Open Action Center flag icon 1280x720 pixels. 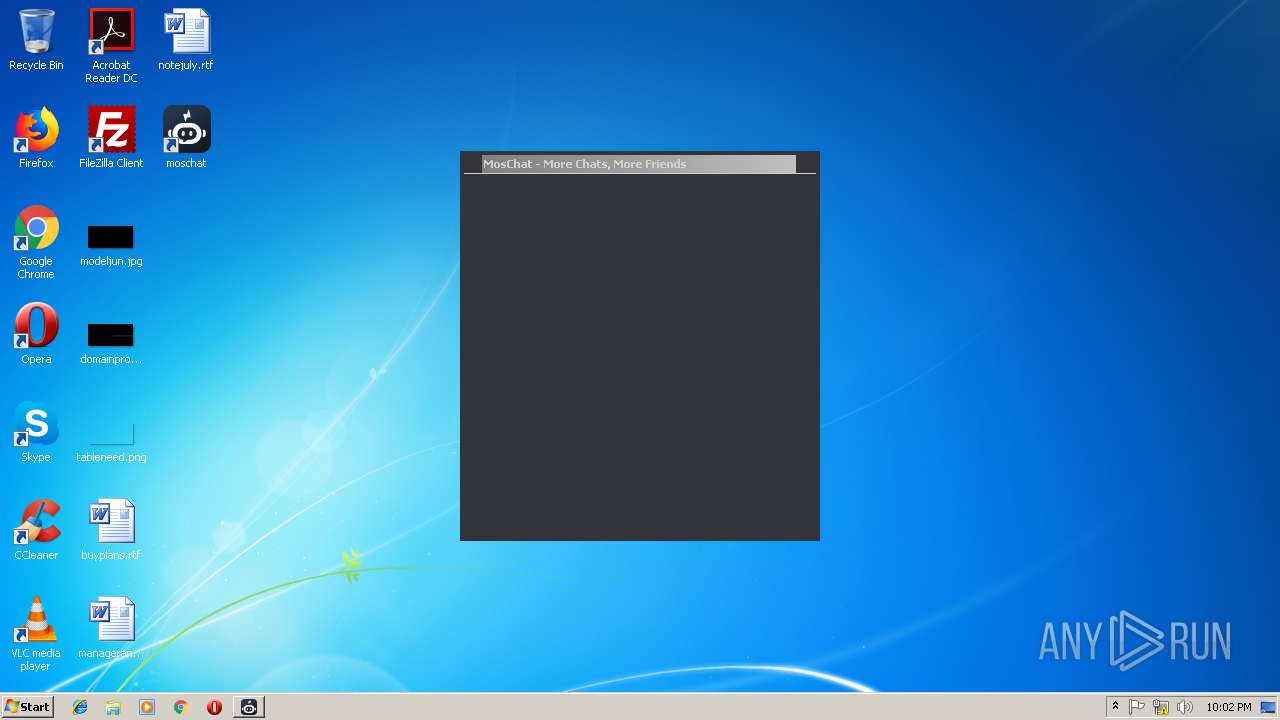pos(1137,707)
